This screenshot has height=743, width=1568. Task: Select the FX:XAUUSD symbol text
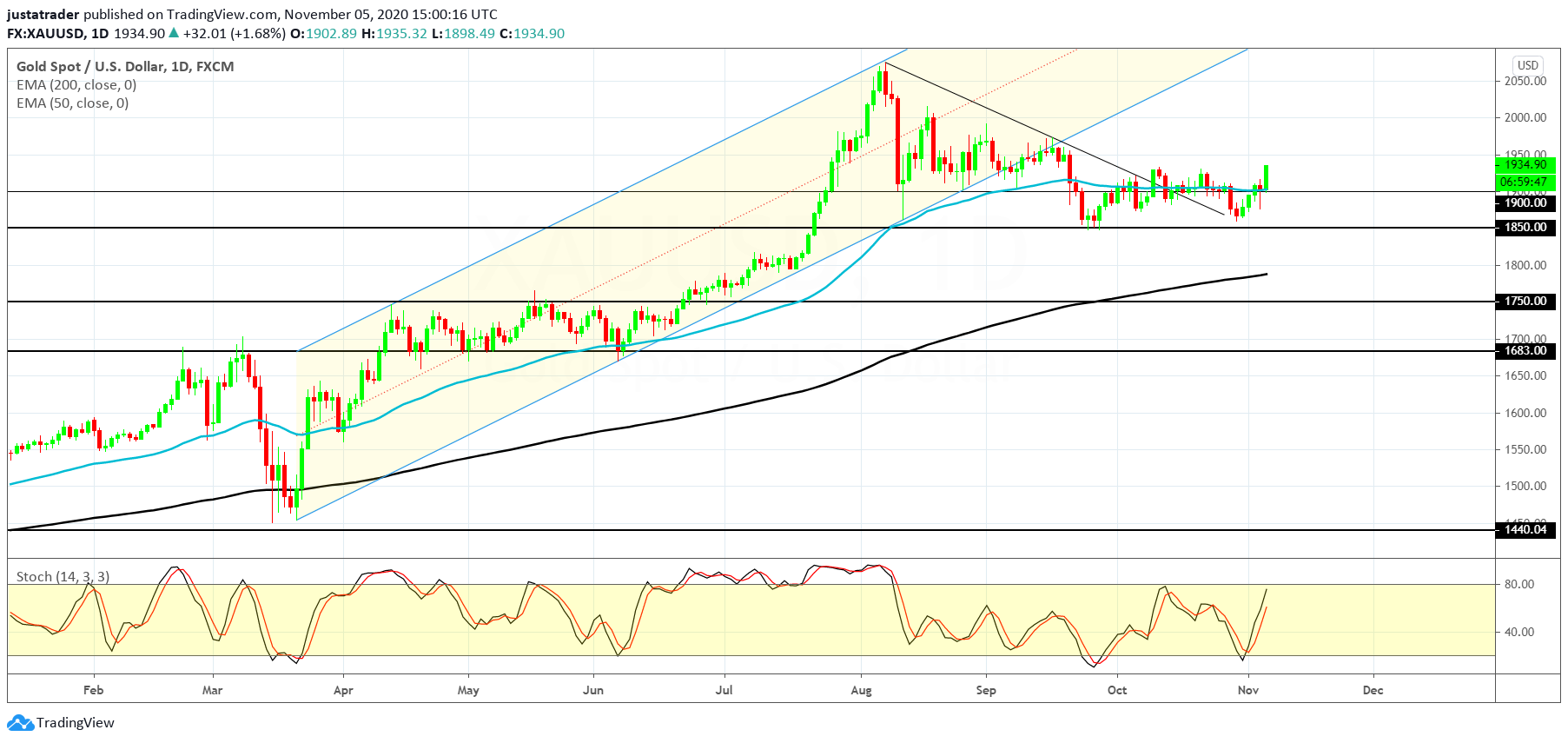[x=46, y=33]
